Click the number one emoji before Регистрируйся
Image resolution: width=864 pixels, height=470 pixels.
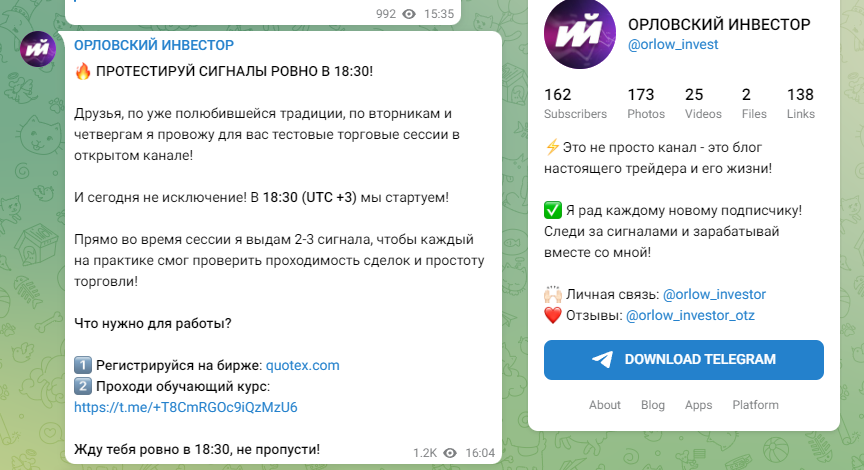pyautogui.click(x=83, y=365)
